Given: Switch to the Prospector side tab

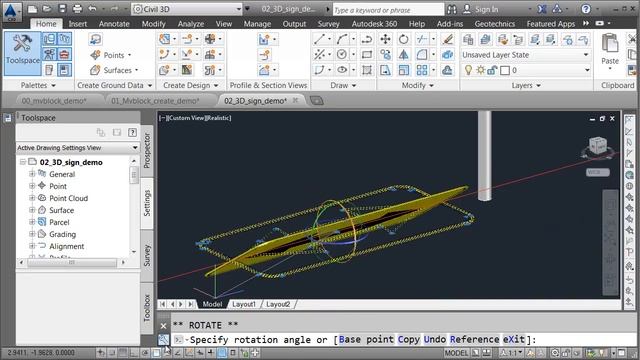Looking at the screenshot, I should 147,151.
